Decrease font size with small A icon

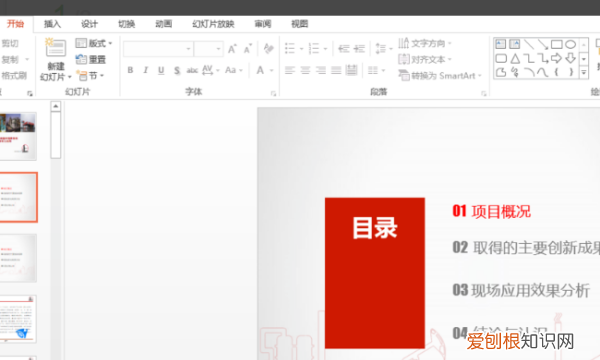248,49
